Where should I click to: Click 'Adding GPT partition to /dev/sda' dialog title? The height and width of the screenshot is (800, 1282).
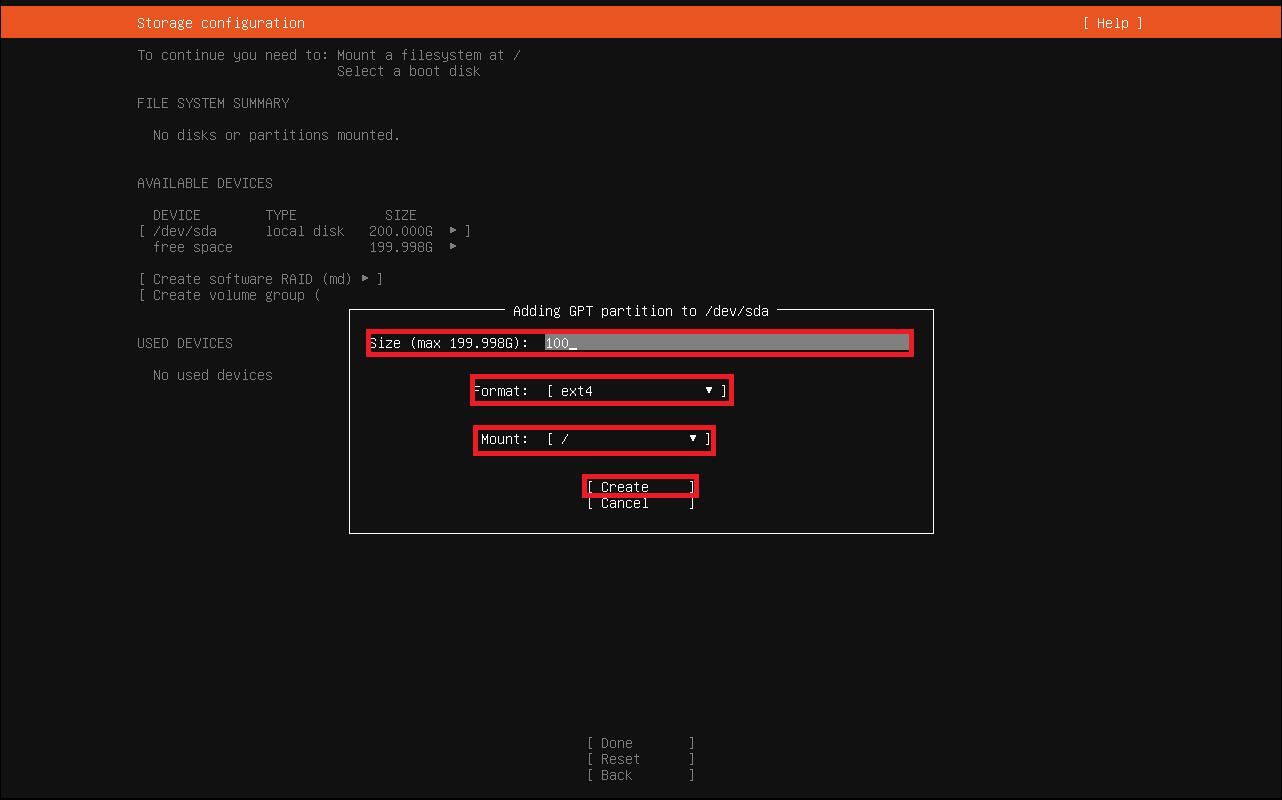(x=641, y=311)
